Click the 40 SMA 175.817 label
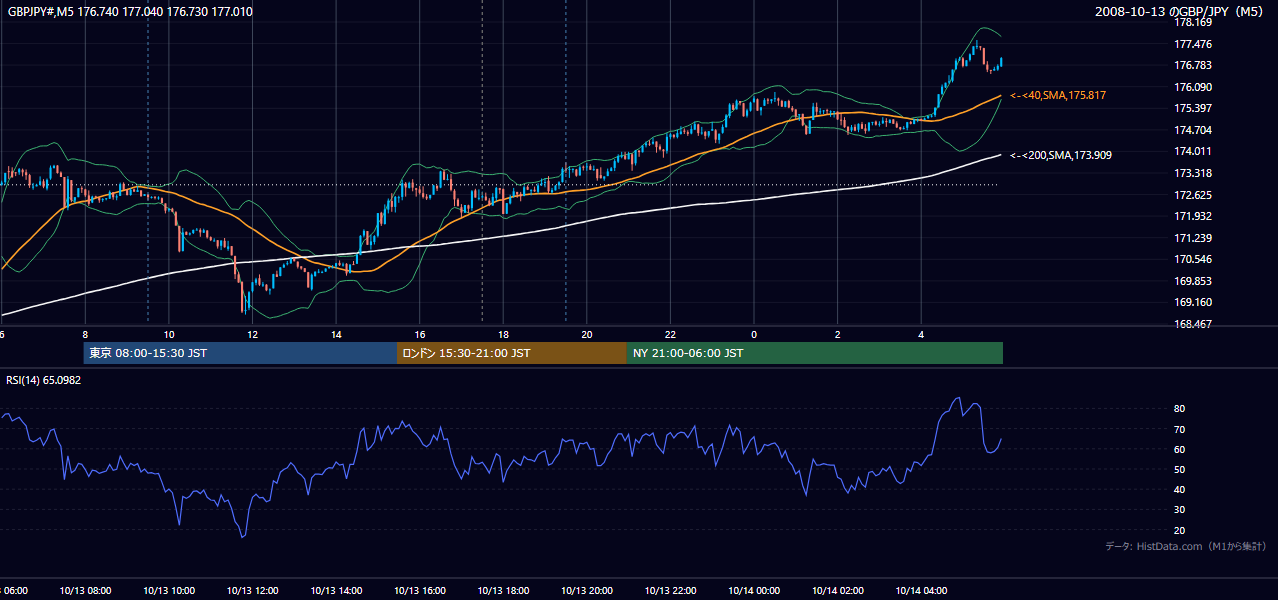 (x=1058, y=95)
